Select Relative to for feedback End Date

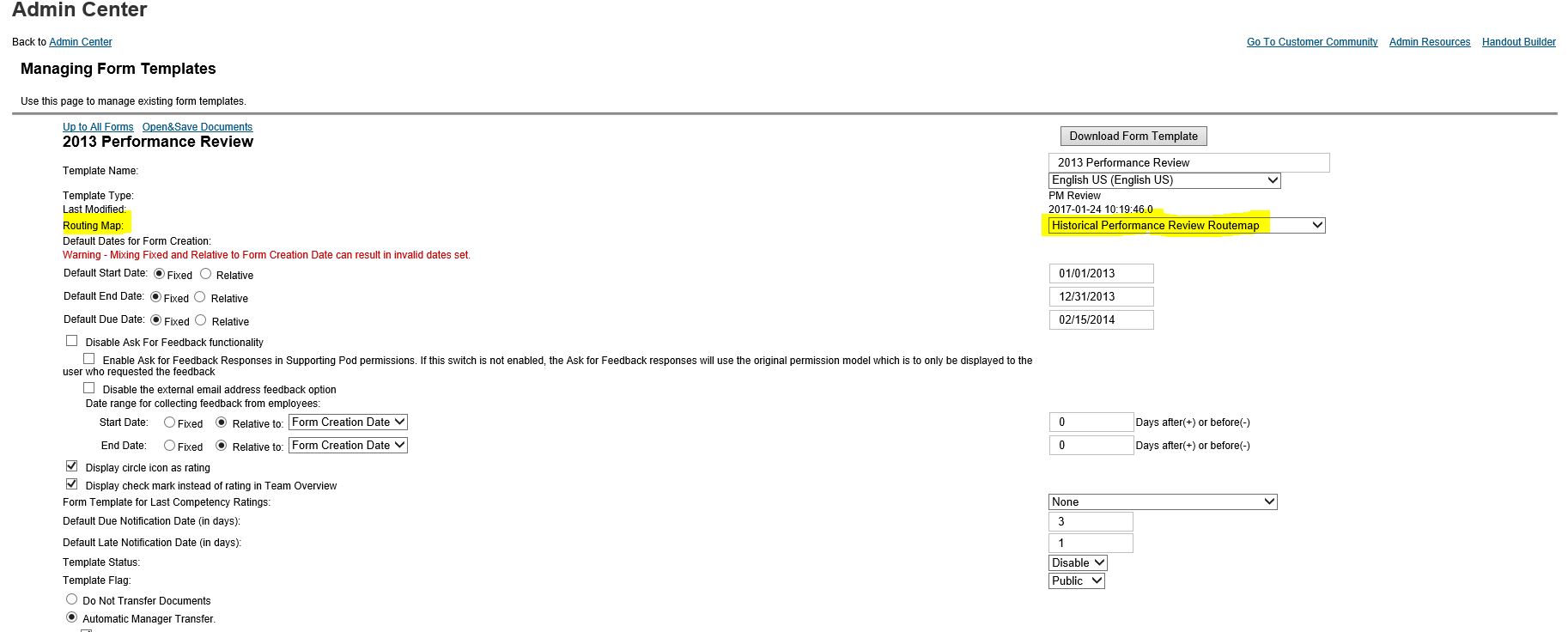tap(222, 446)
